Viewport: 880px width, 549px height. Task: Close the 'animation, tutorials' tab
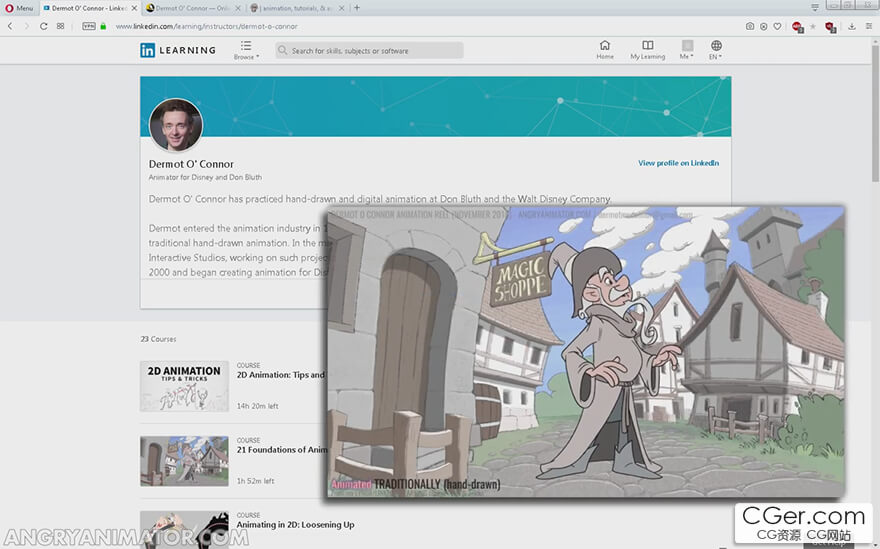coord(341,8)
